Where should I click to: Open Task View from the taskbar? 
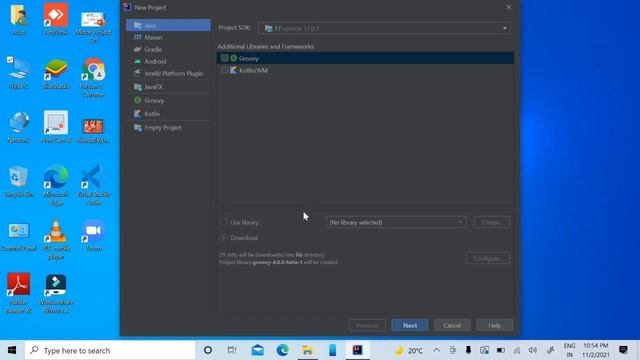click(232, 350)
